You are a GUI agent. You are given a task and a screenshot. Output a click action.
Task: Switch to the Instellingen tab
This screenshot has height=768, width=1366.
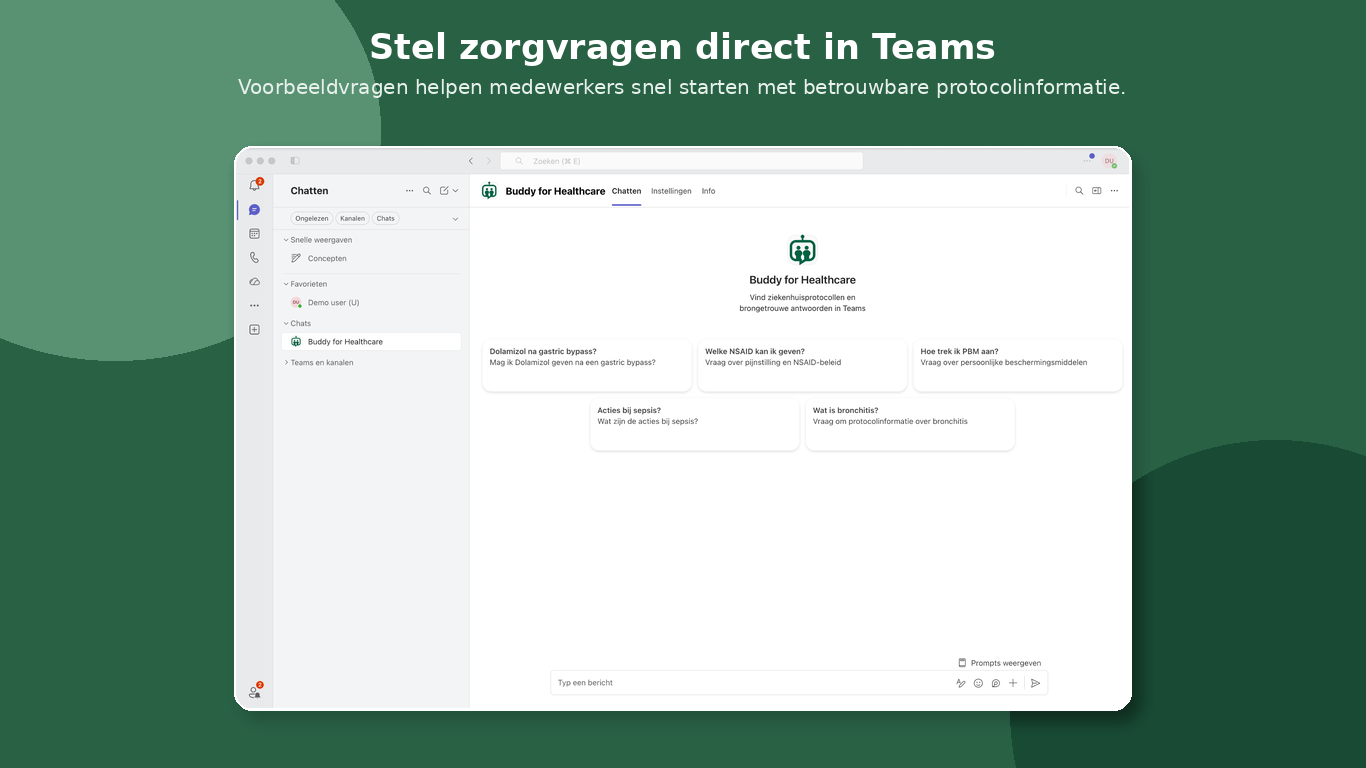(671, 191)
